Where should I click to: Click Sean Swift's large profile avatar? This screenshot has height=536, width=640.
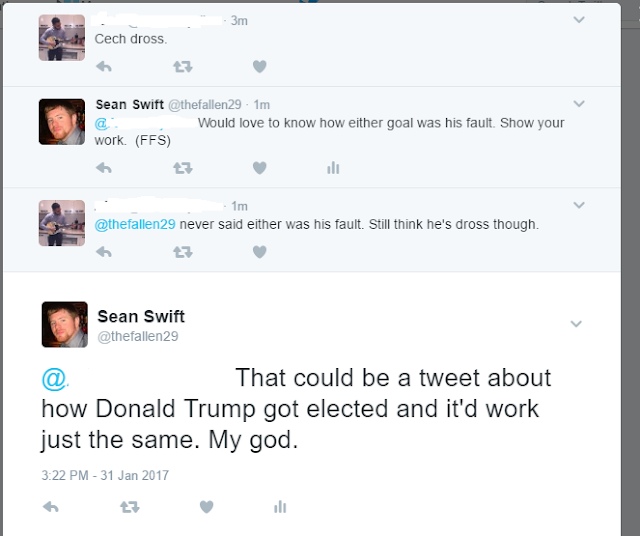pos(64,324)
